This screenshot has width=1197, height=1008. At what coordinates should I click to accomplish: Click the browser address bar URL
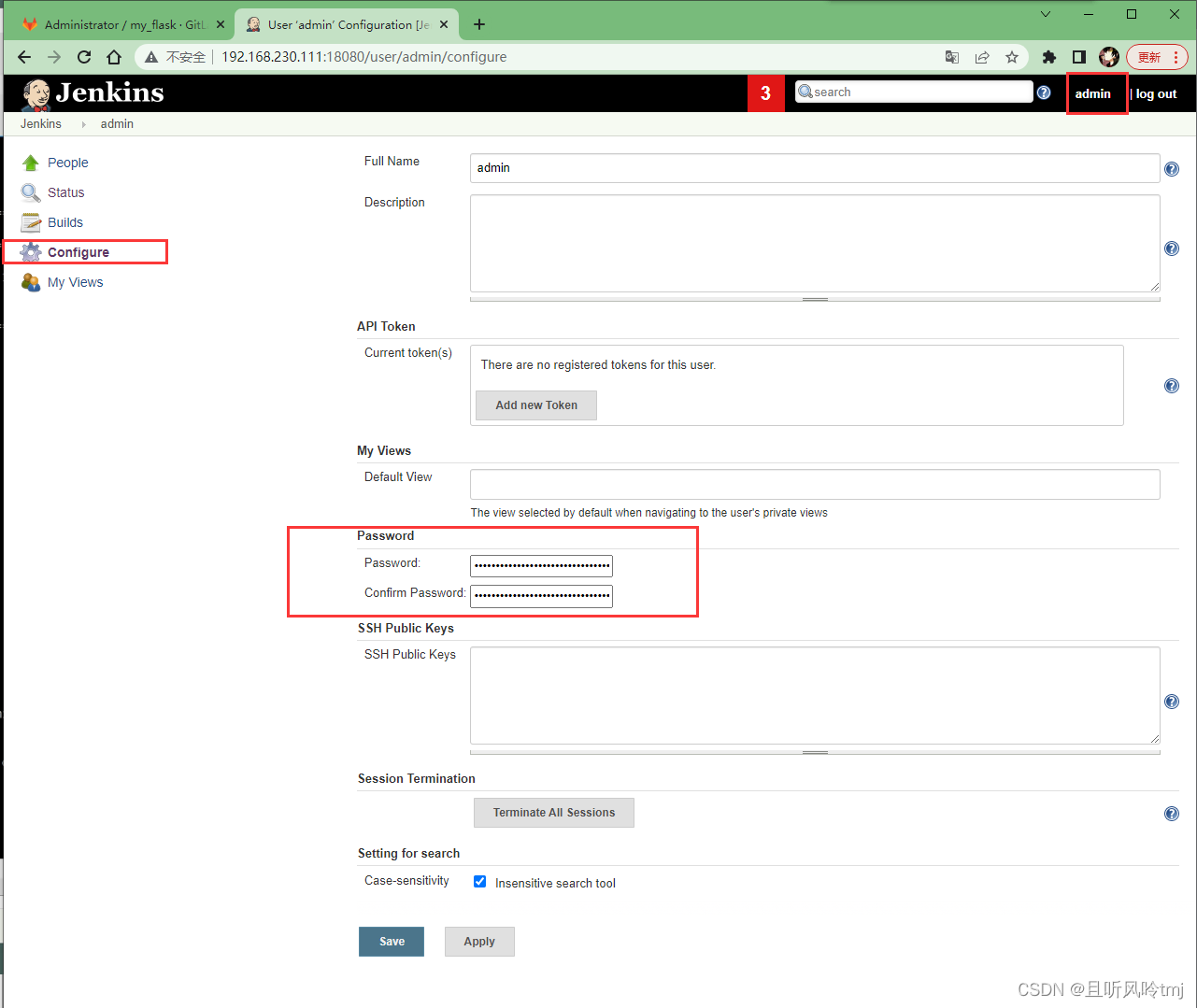coord(364,57)
